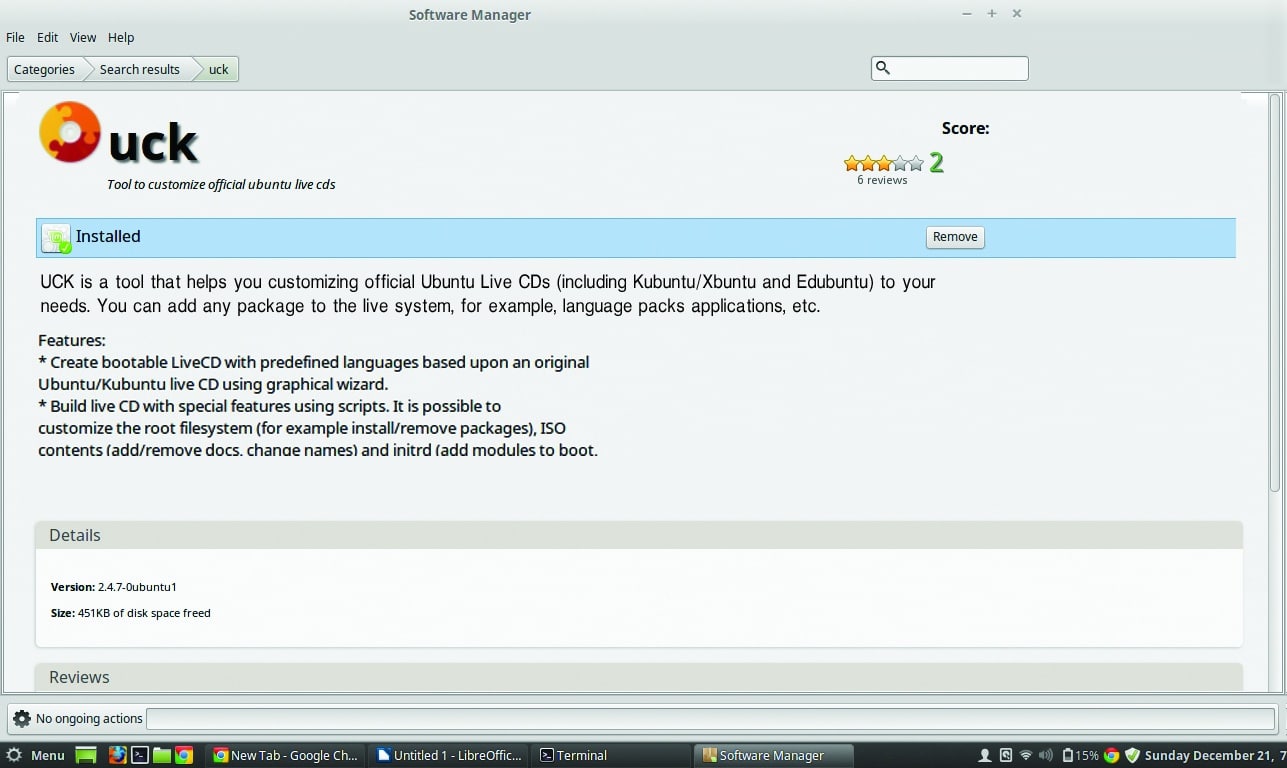Click the fourth rating star
The height and width of the screenshot is (768, 1287).
point(898,162)
